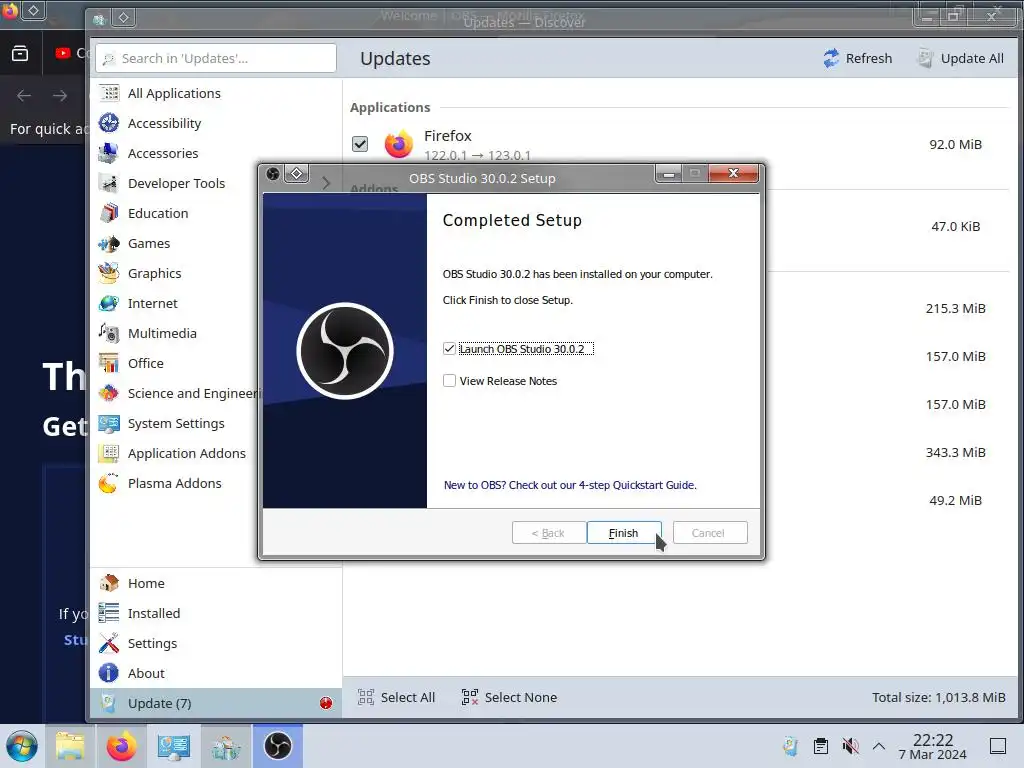Open the 4-step Quickstart Guide link
Image resolution: width=1024 pixels, height=768 pixels.
coord(570,485)
